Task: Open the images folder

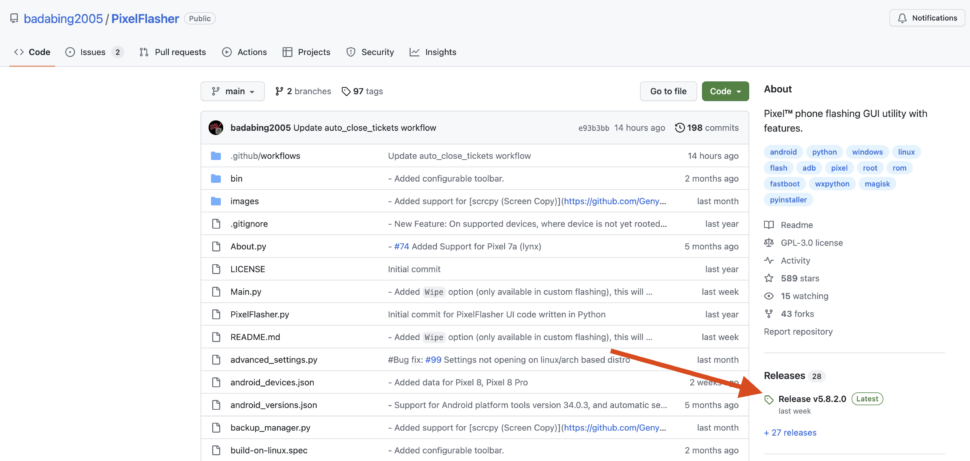Action: [244, 201]
